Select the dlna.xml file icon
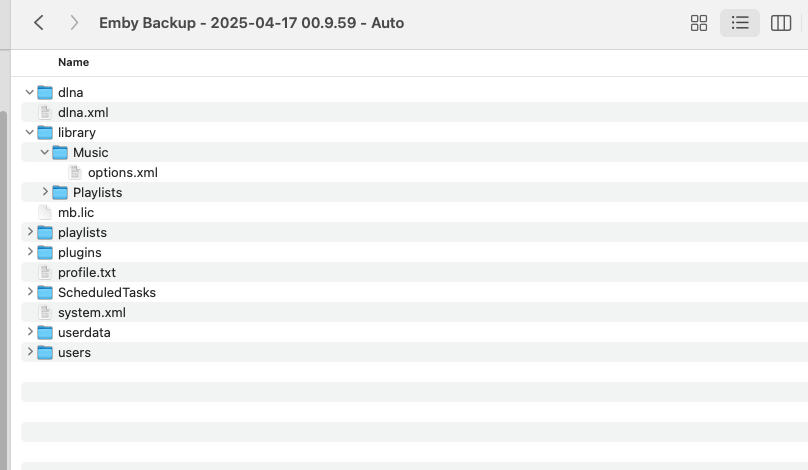Viewport: 808px width, 470px height. [x=45, y=112]
